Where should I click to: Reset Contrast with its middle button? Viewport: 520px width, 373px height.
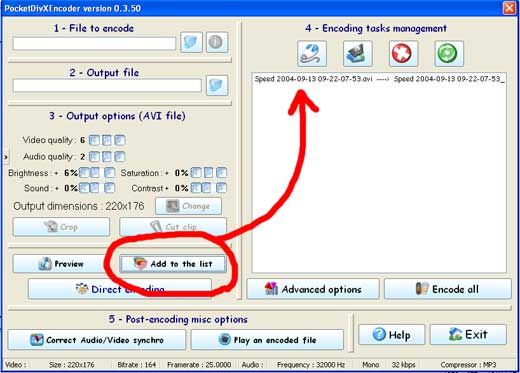point(207,188)
